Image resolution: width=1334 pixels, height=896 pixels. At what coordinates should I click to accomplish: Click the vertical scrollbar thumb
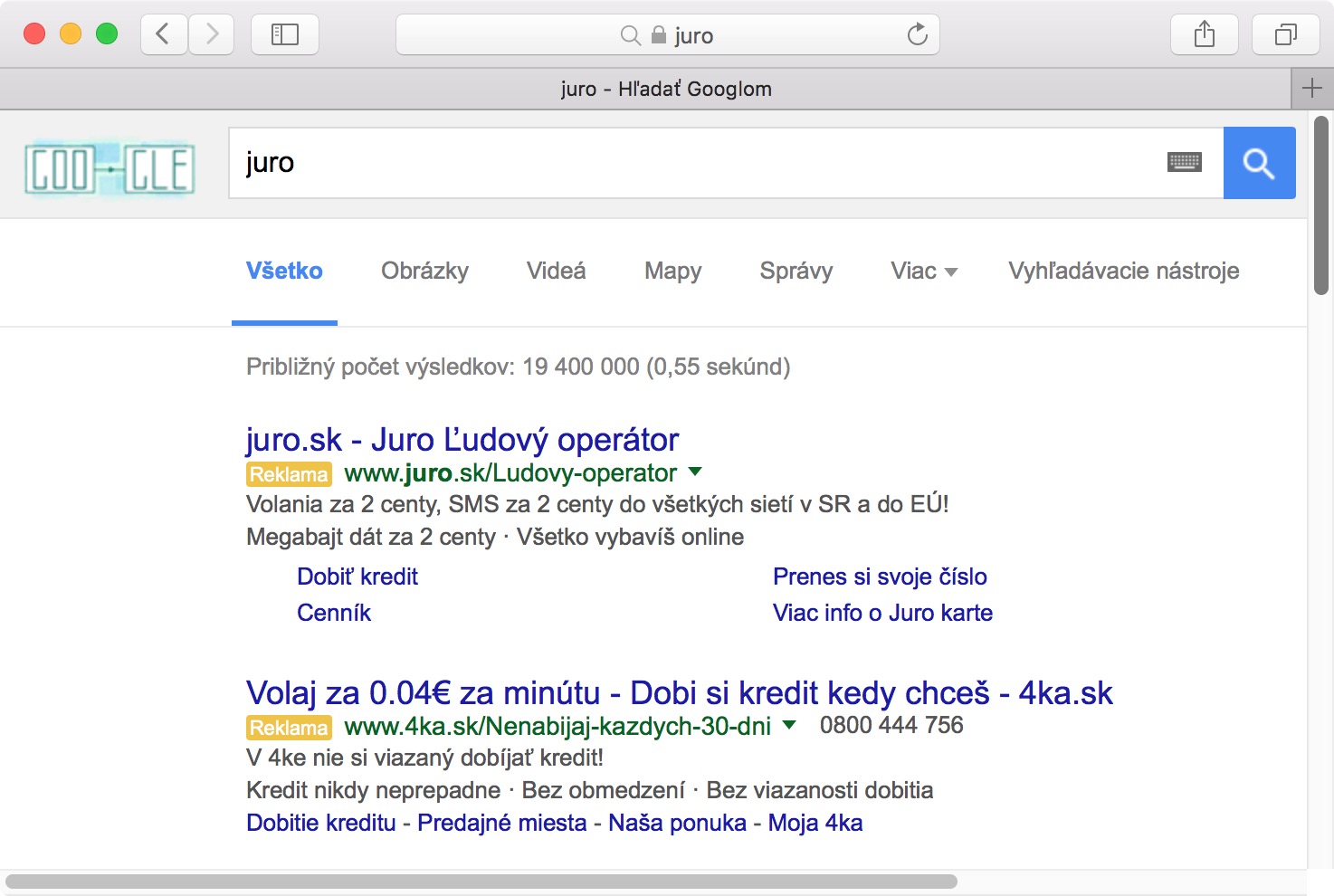1321,205
